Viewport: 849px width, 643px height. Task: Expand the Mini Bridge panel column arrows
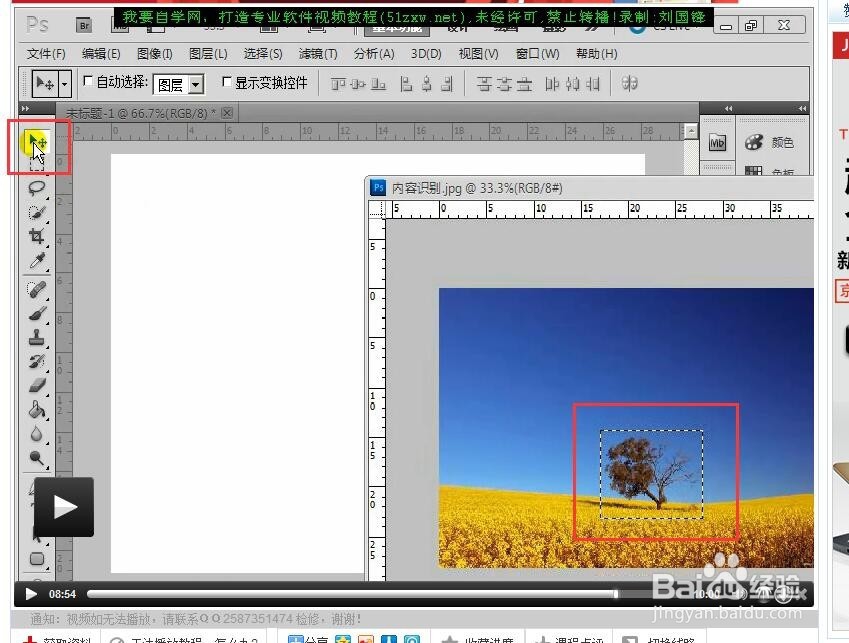coord(729,108)
